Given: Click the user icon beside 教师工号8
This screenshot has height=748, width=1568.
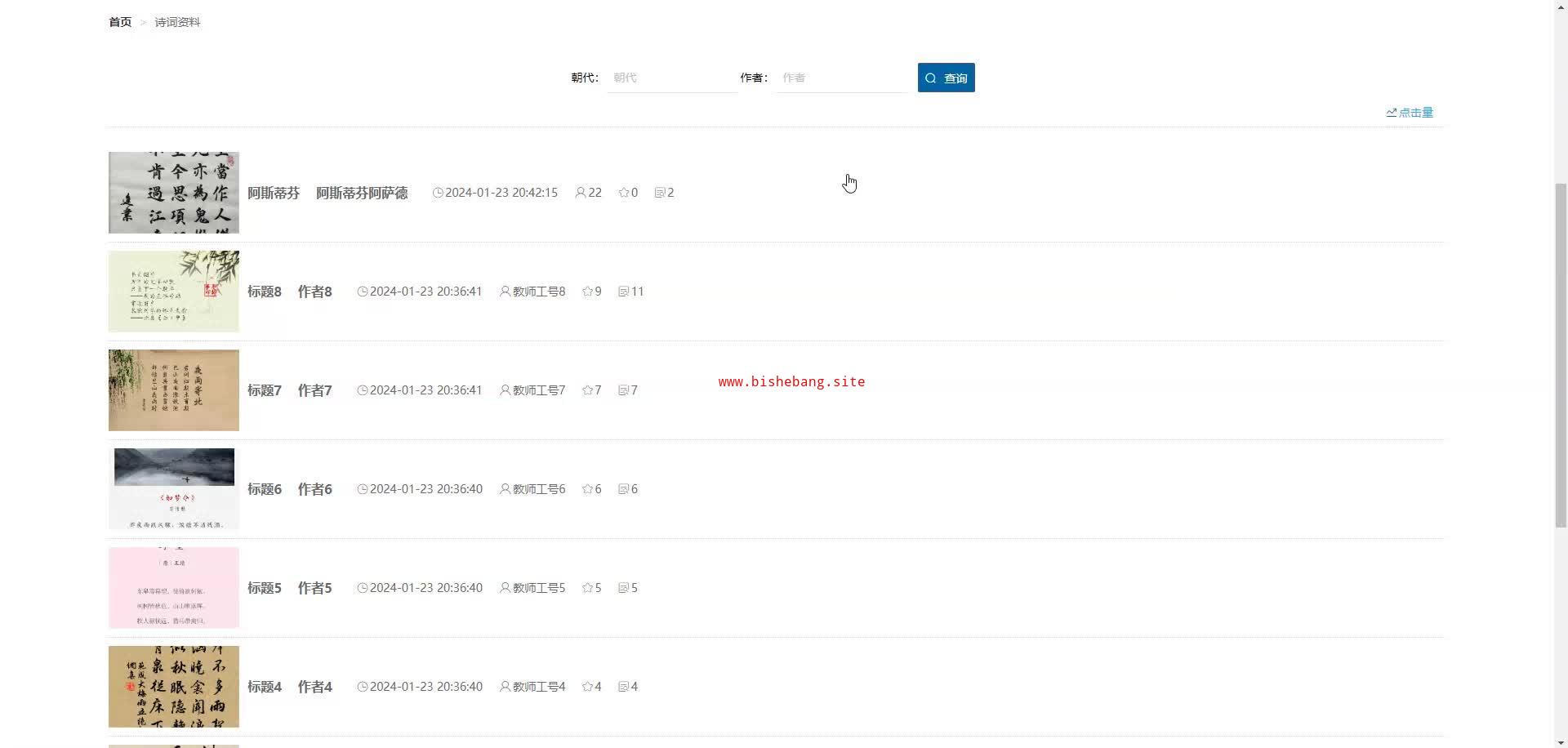Looking at the screenshot, I should (x=506, y=292).
